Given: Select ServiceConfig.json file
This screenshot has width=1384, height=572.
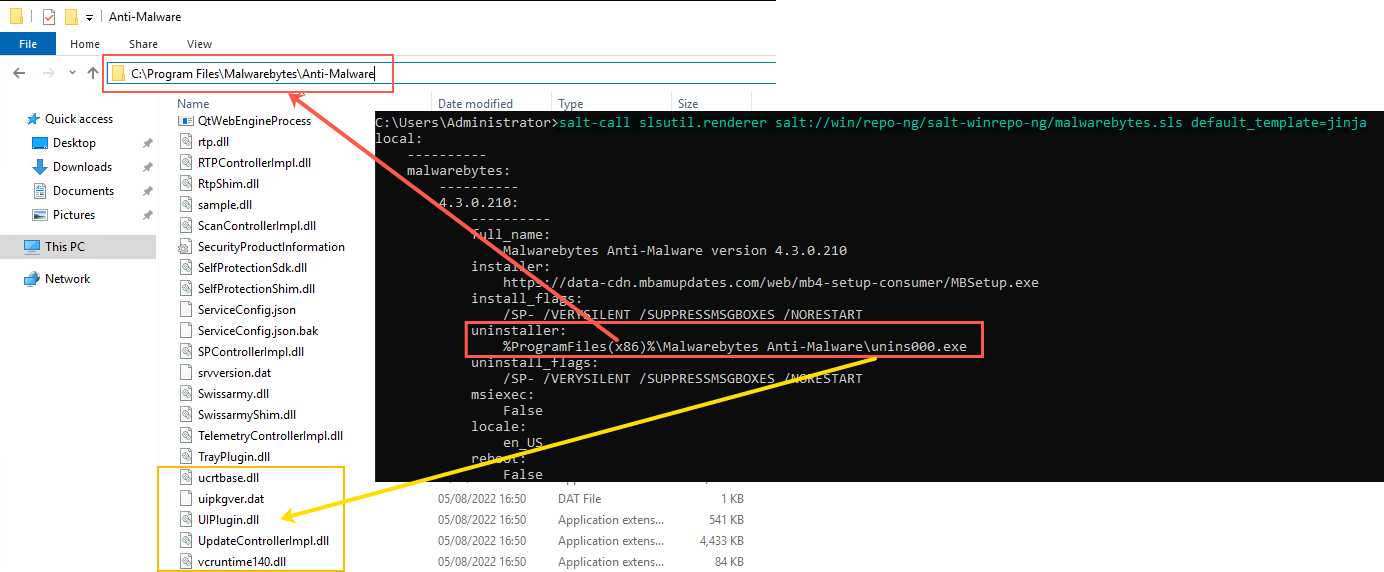Looking at the screenshot, I should coord(246,310).
